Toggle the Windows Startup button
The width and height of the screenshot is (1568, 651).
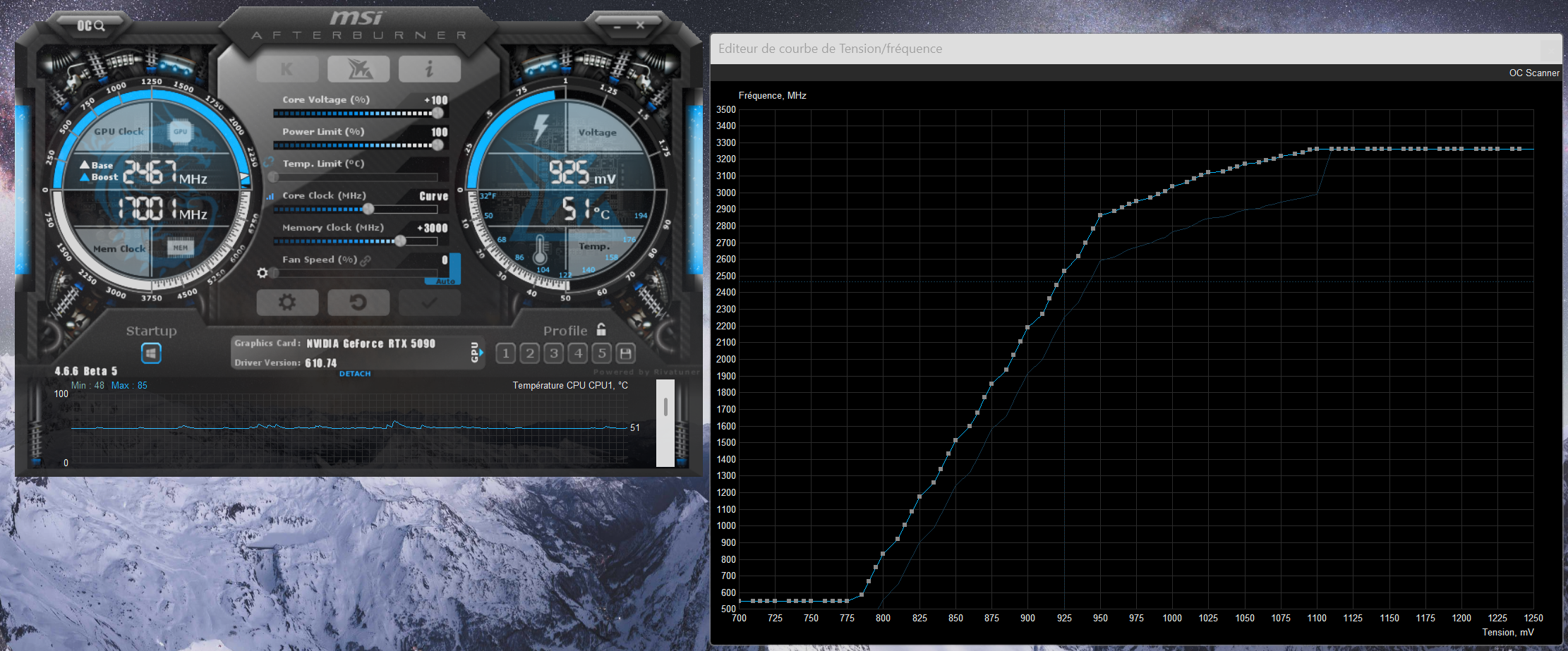(x=151, y=353)
